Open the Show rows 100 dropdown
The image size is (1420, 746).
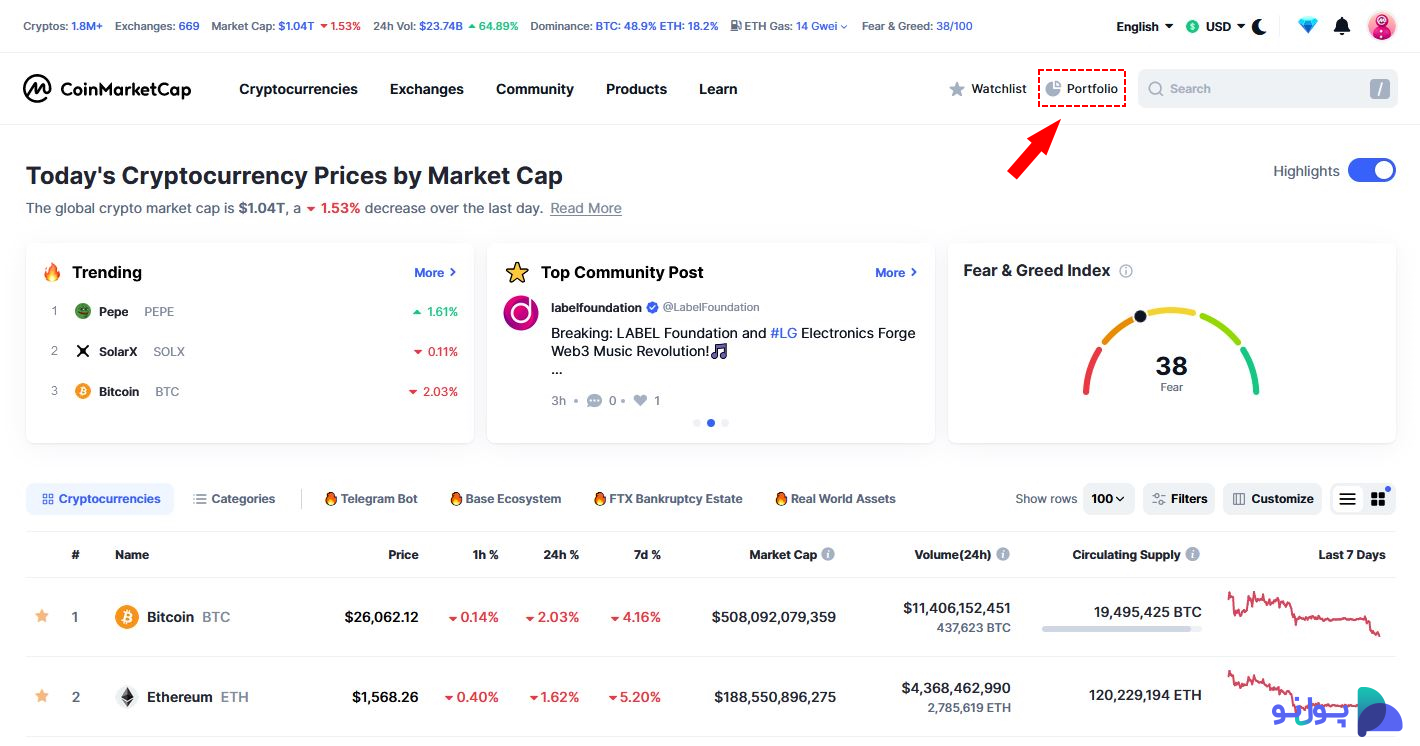(x=1108, y=499)
